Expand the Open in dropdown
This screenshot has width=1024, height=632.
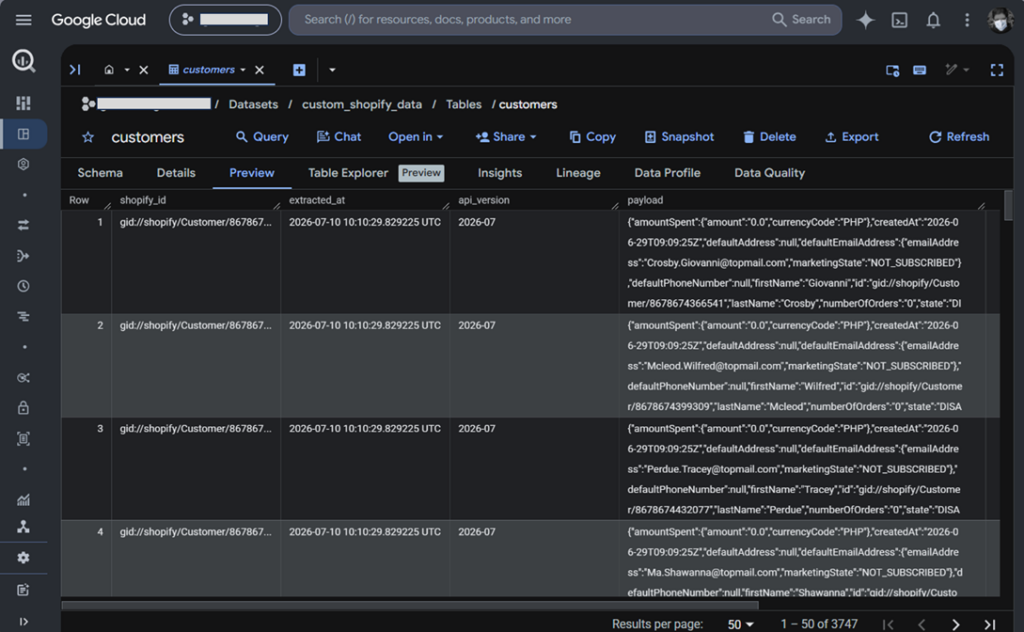[415, 136]
